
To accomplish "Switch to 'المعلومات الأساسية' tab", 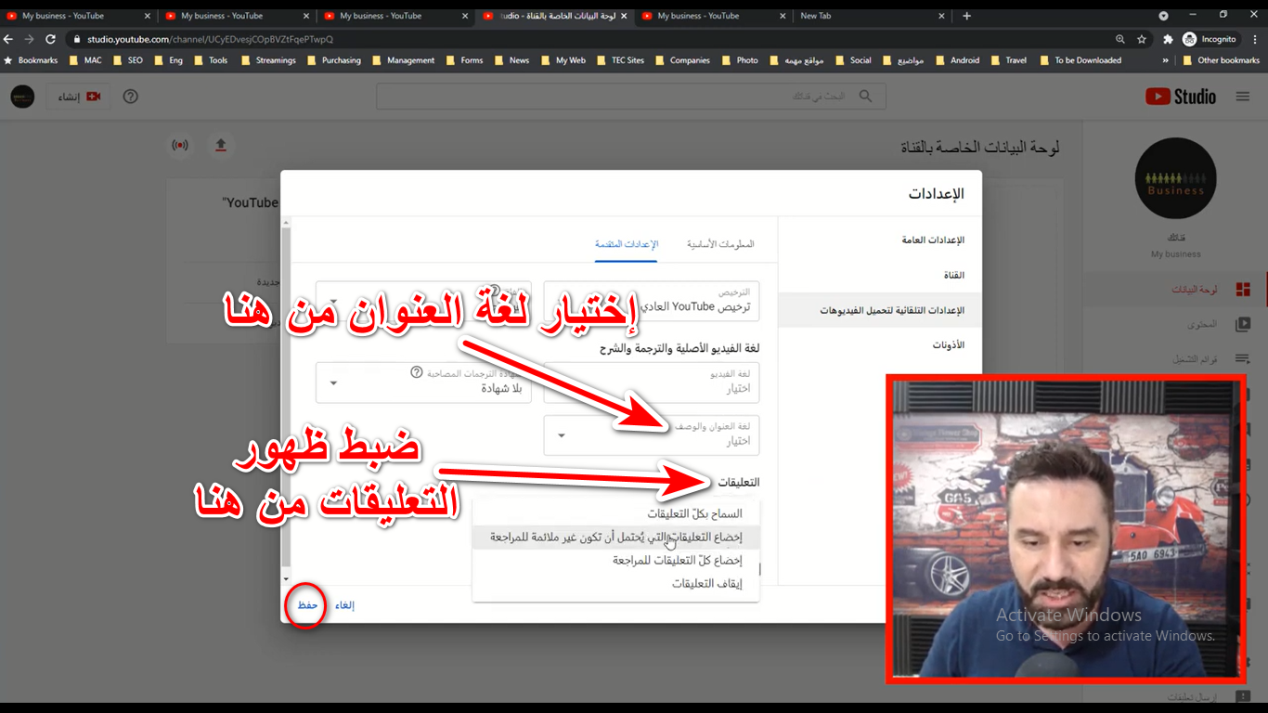I will point(720,244).
